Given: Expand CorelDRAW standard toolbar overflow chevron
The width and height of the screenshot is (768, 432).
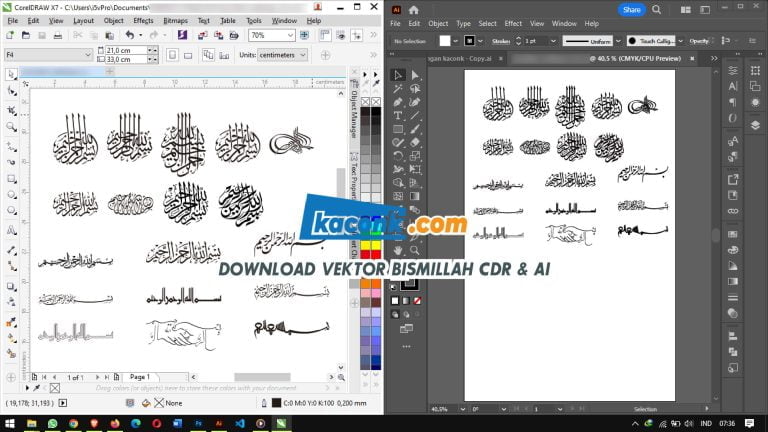Looking at the screenshot, I should [374, 35].
